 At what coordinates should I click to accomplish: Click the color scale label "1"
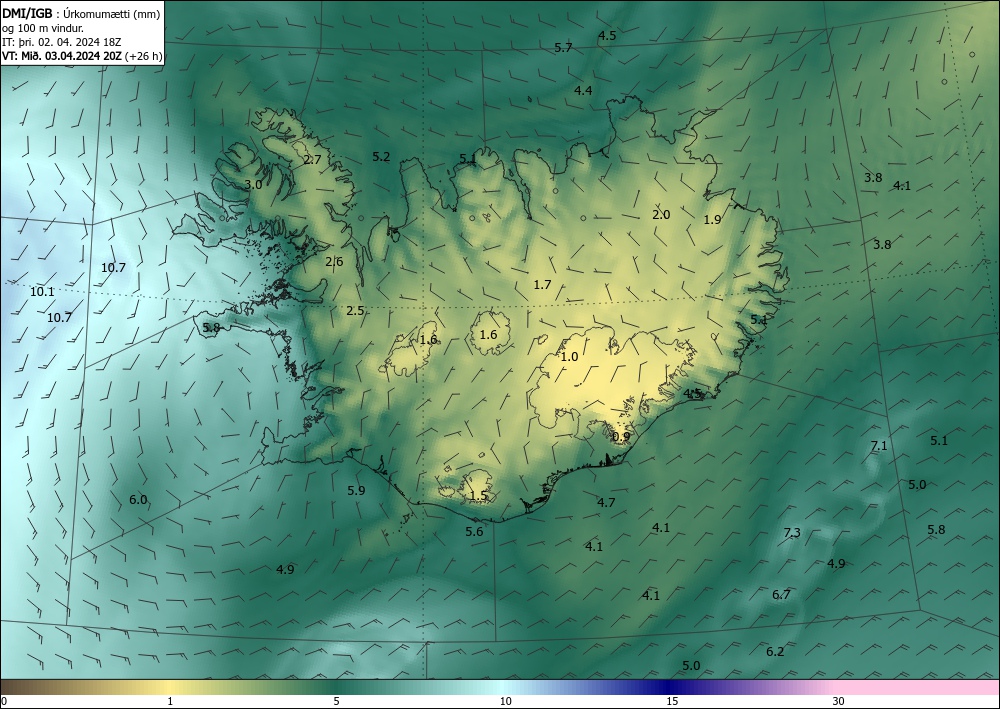[x=170, y=701]
